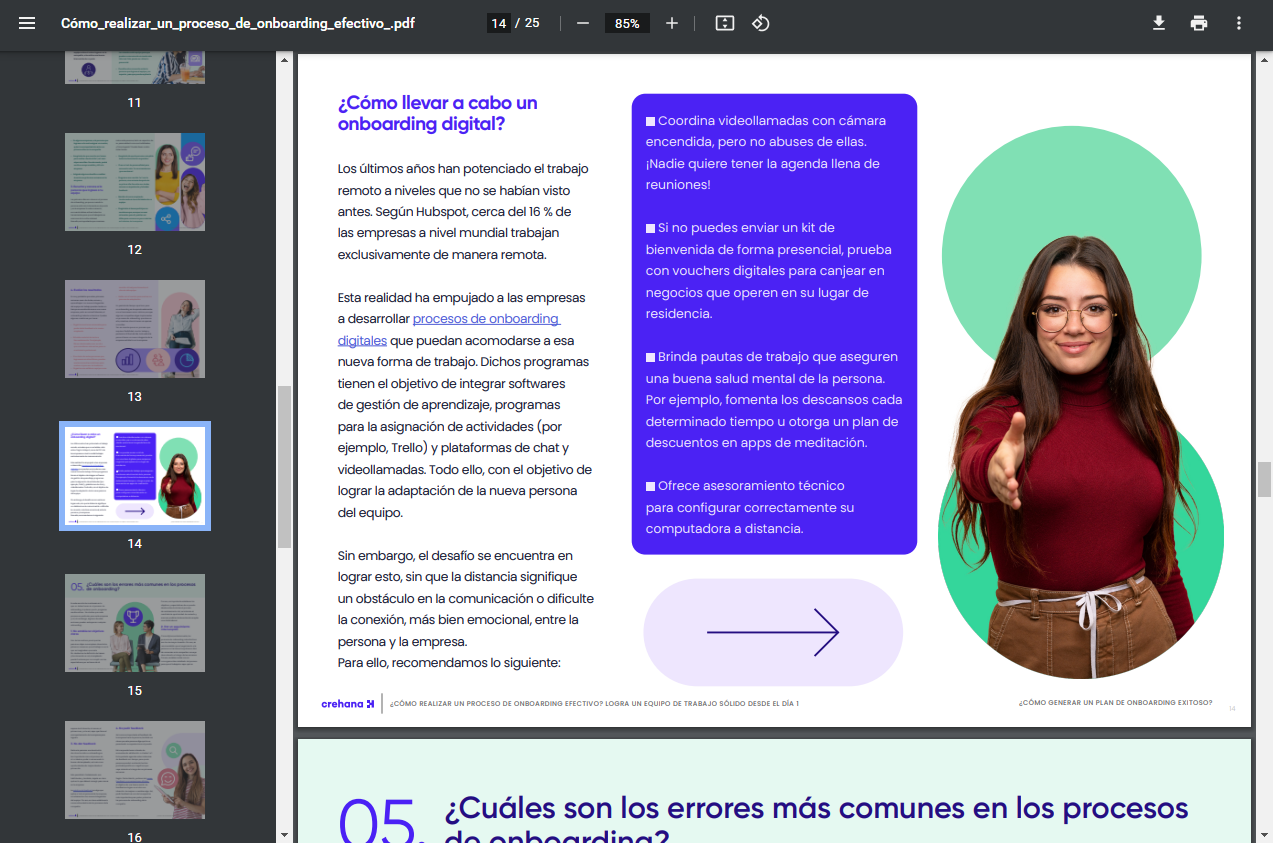Click the page number input field
Viewport: 1273px width, 843px height.
click(x=497, y=22)
